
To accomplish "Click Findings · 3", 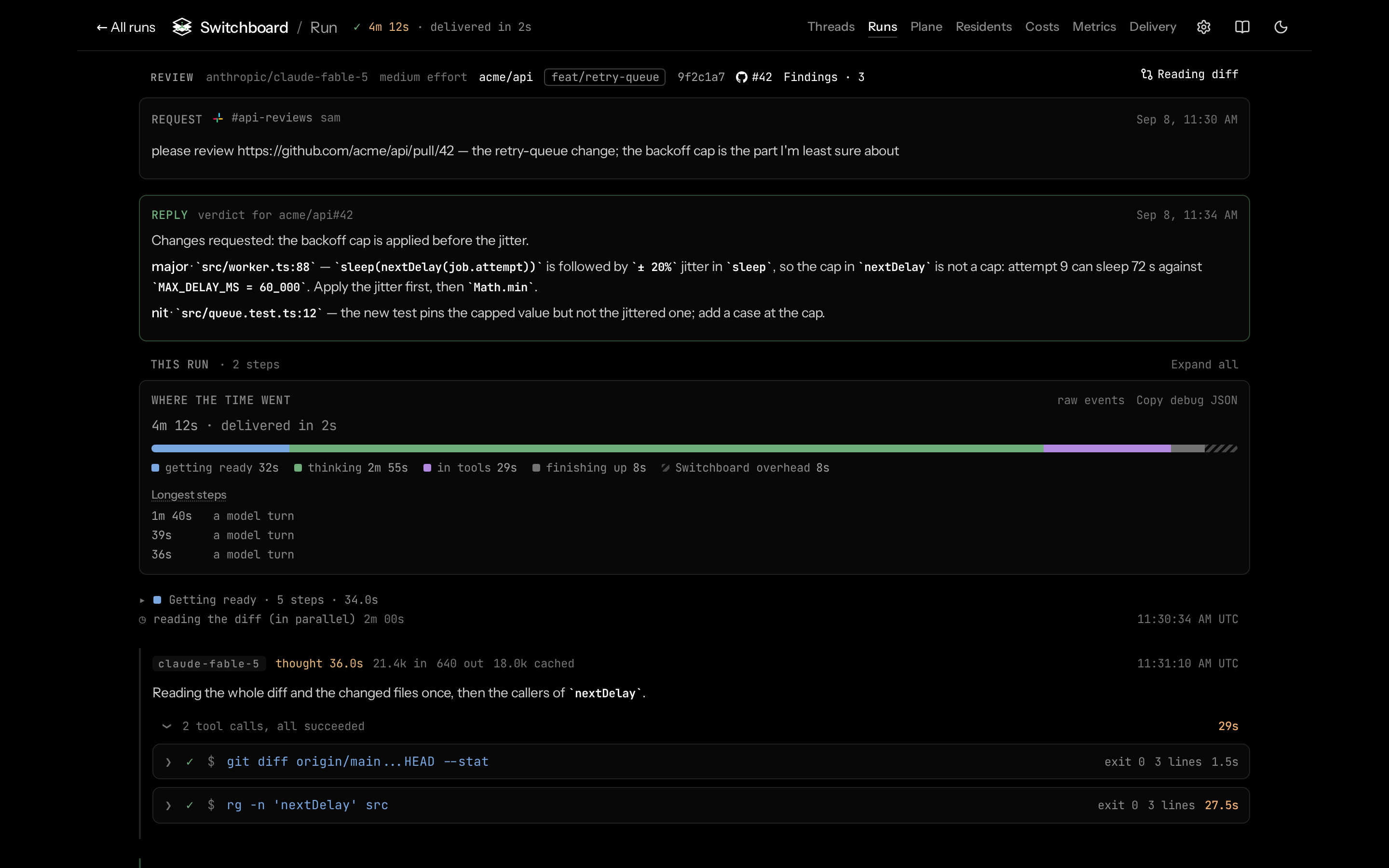I will pos(824,77).
